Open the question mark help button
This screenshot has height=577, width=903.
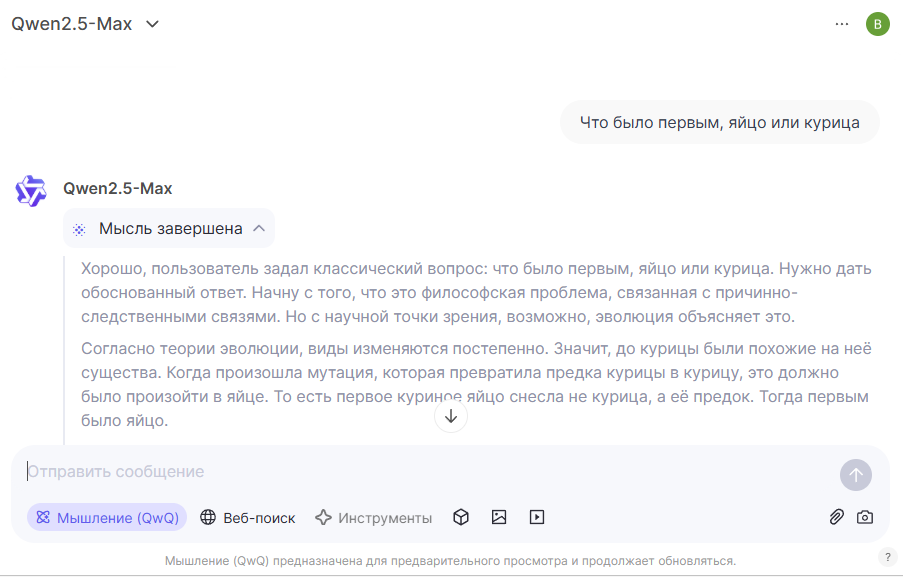point(888,557)
